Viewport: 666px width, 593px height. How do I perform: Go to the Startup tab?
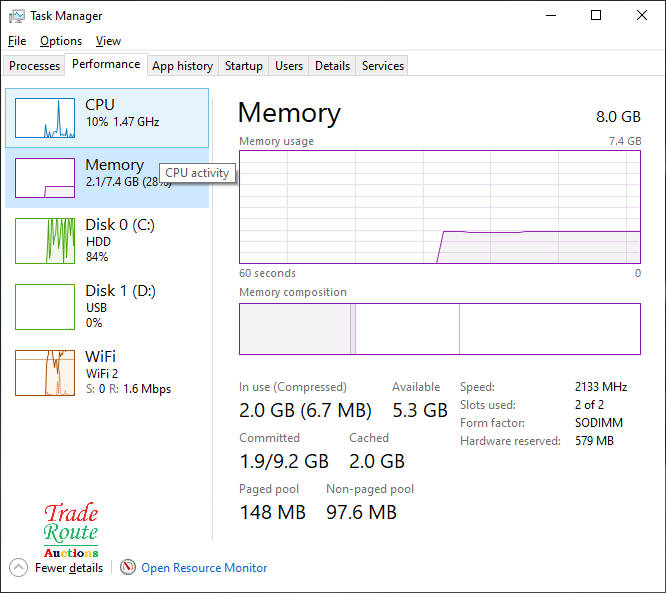[244, 66]
